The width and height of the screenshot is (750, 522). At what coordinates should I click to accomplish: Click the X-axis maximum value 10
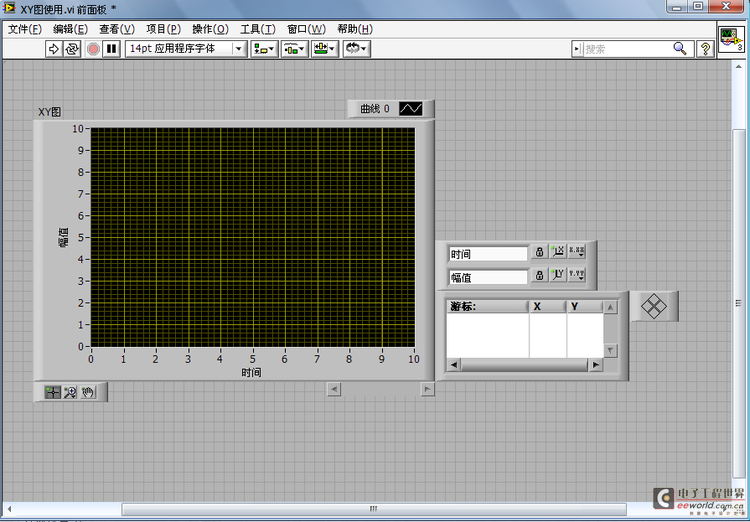[414, 359]
